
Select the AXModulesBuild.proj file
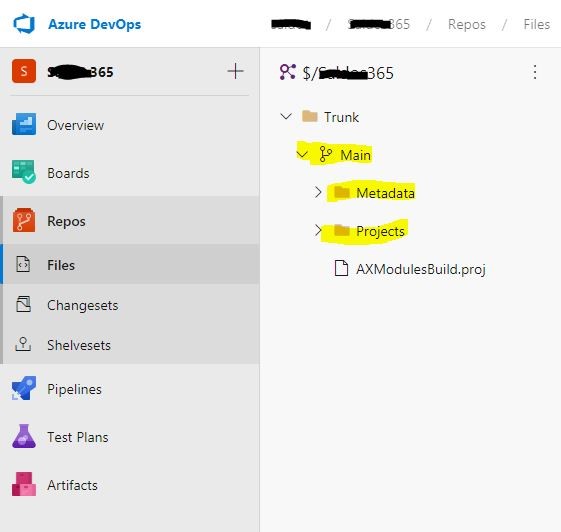410,269
